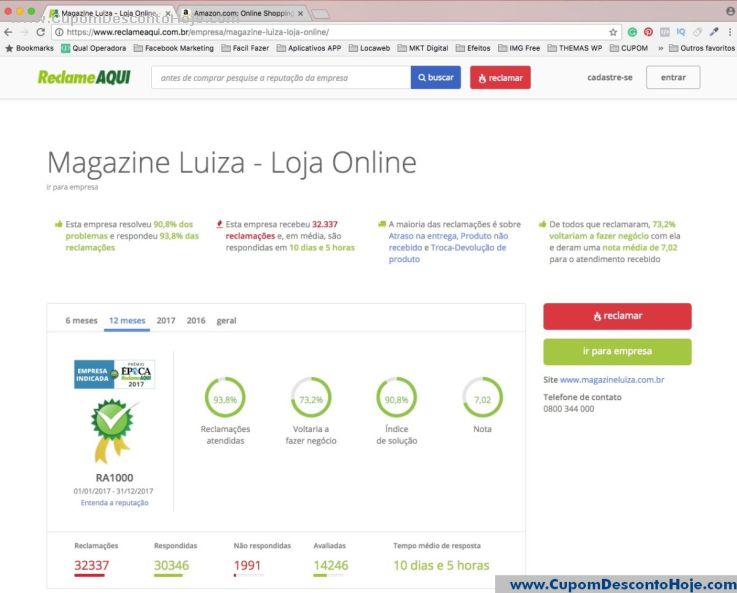Open the Aplicativos APP bookmarks folder

[309, 48]
